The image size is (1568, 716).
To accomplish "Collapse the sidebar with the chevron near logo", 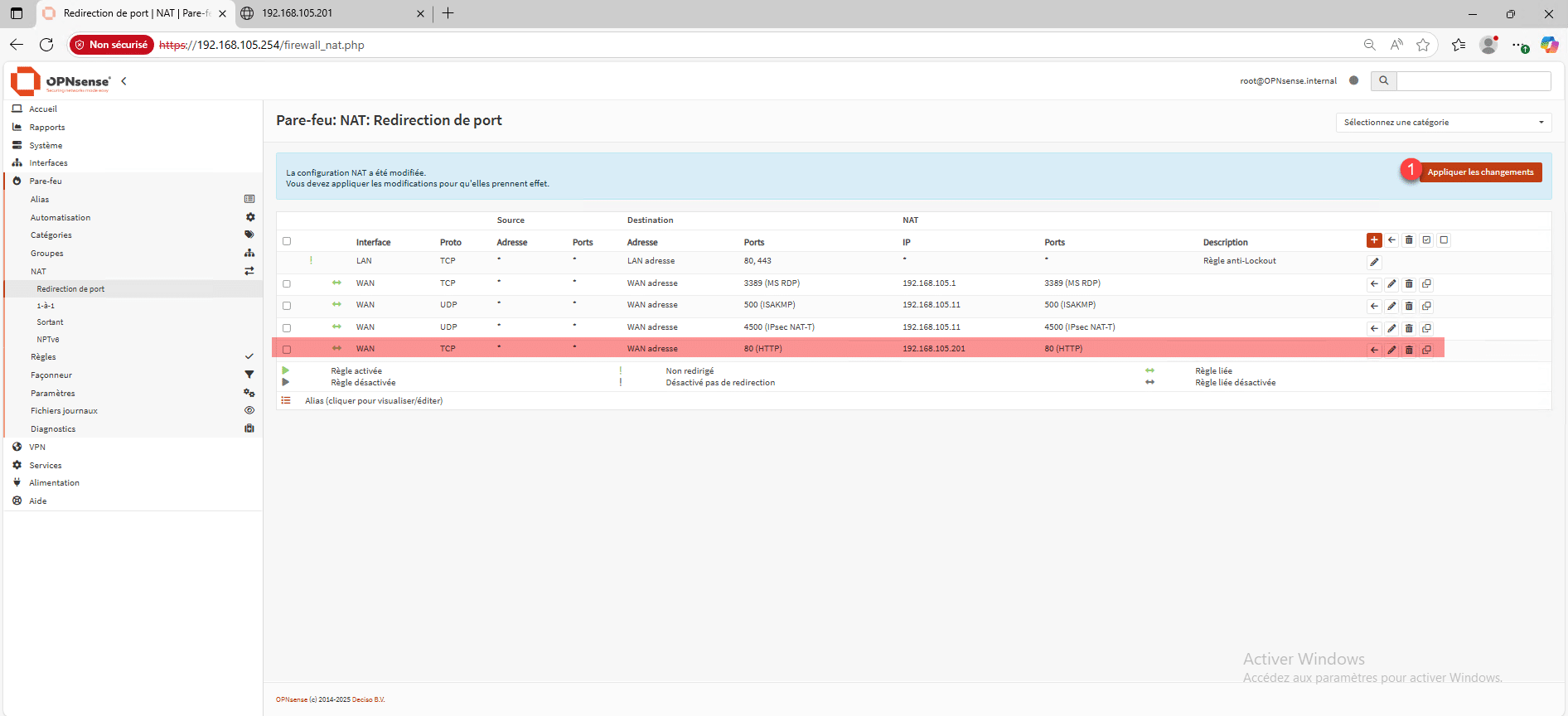I will click(124, 81).
